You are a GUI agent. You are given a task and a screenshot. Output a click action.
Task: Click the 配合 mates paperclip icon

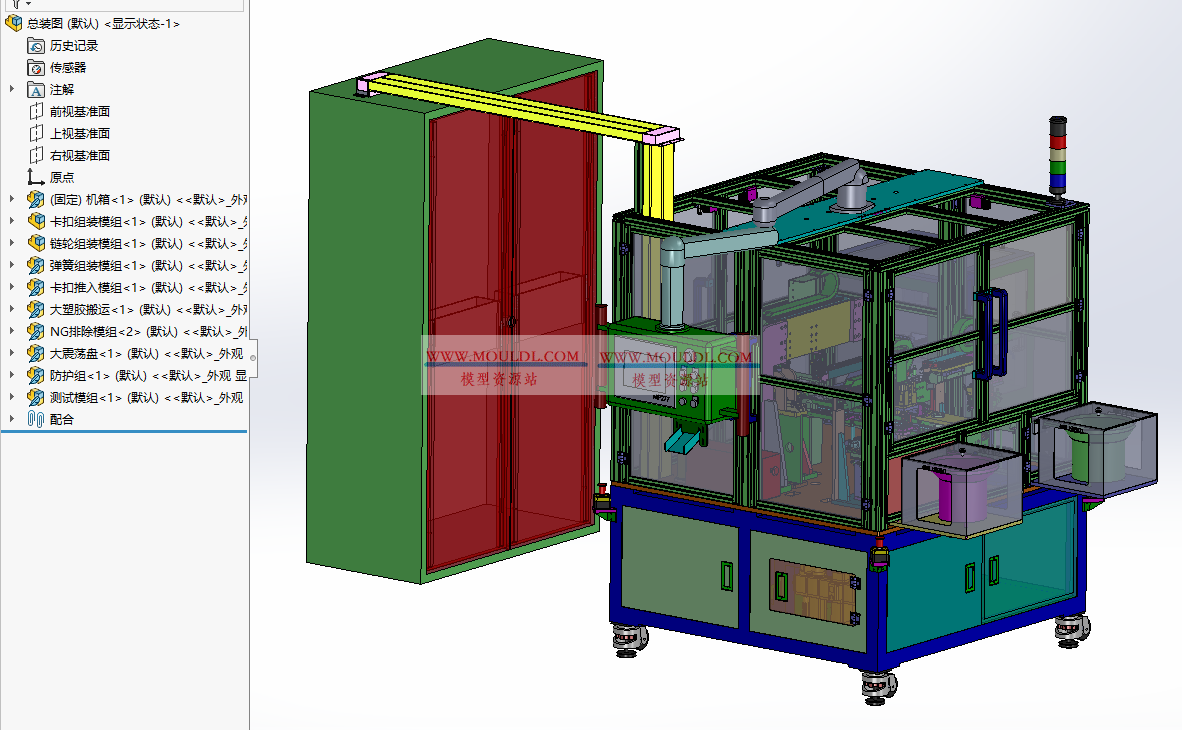tap(36, 420)
